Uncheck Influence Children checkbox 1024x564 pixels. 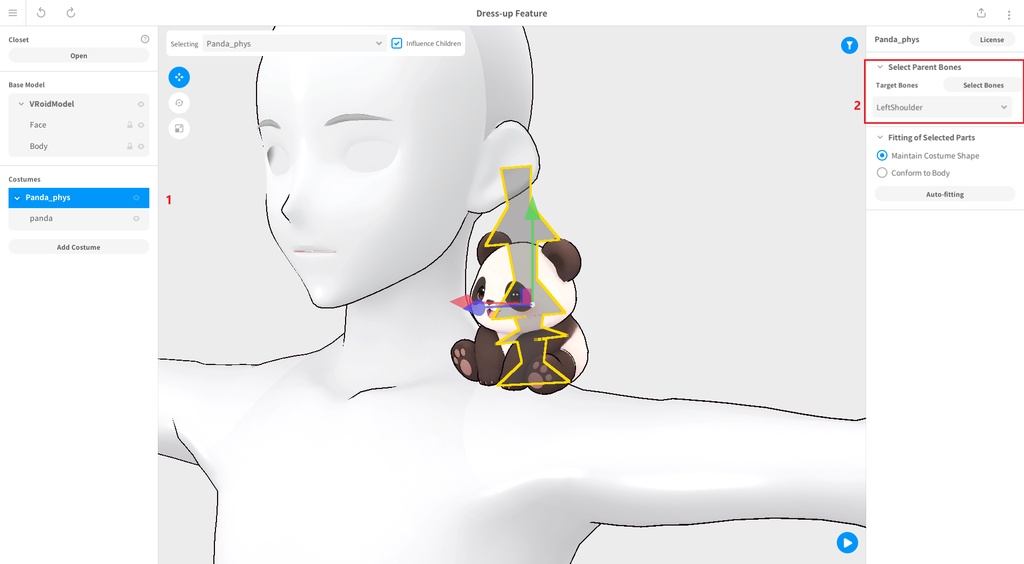[396, 43]
